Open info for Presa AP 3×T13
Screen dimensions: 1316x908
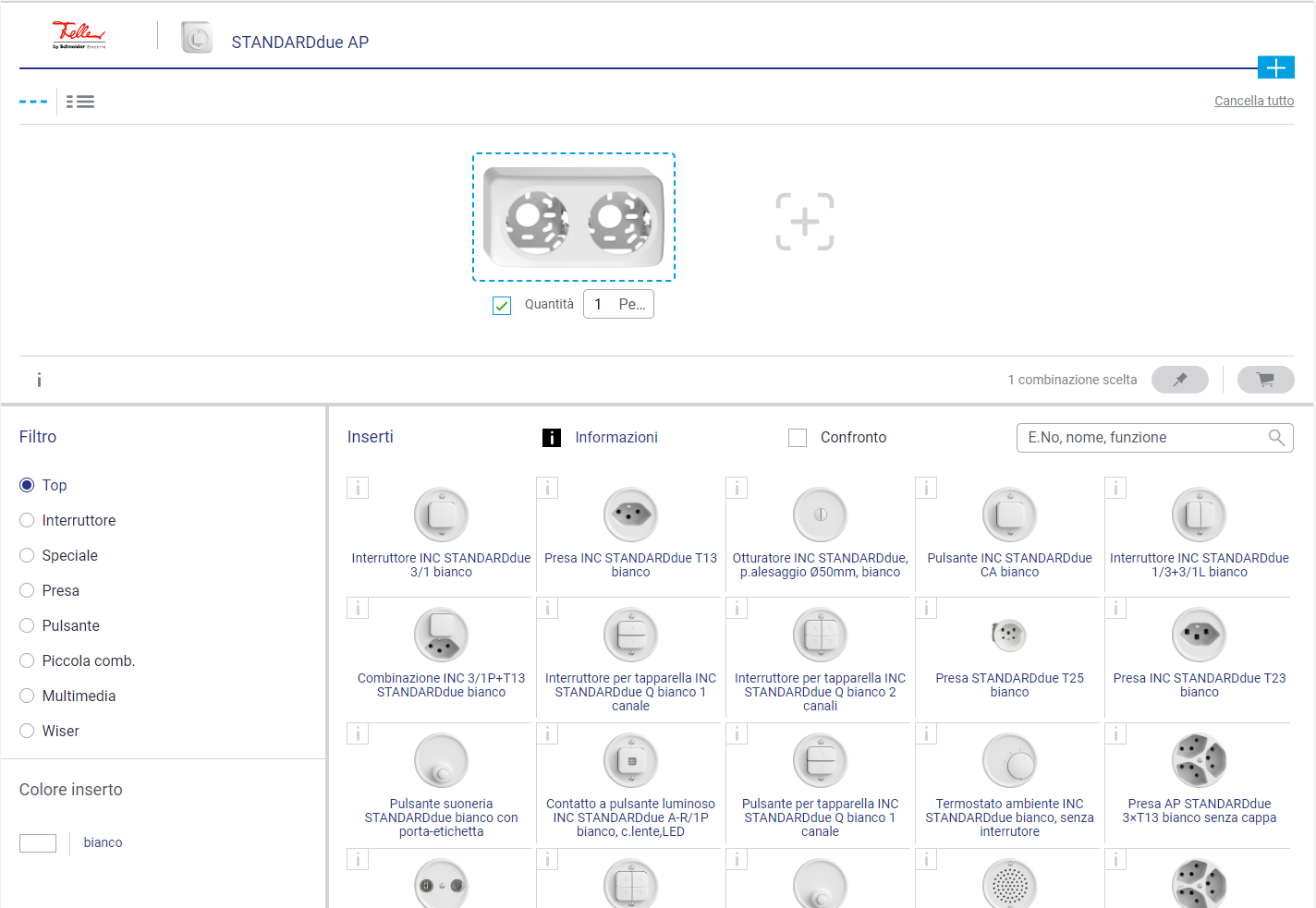tap(1115, 733)
